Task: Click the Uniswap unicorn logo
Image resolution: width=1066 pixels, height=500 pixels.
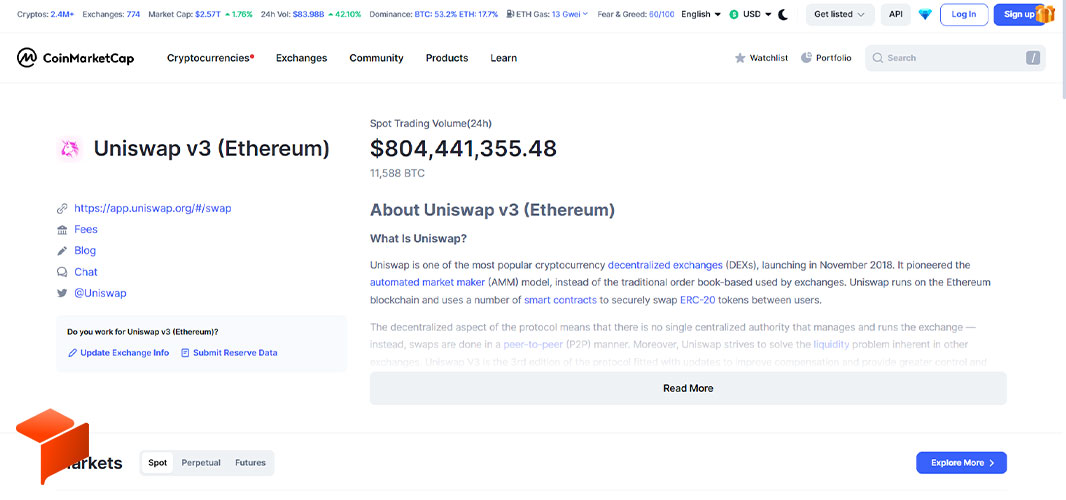Action: tap(69, 149)
